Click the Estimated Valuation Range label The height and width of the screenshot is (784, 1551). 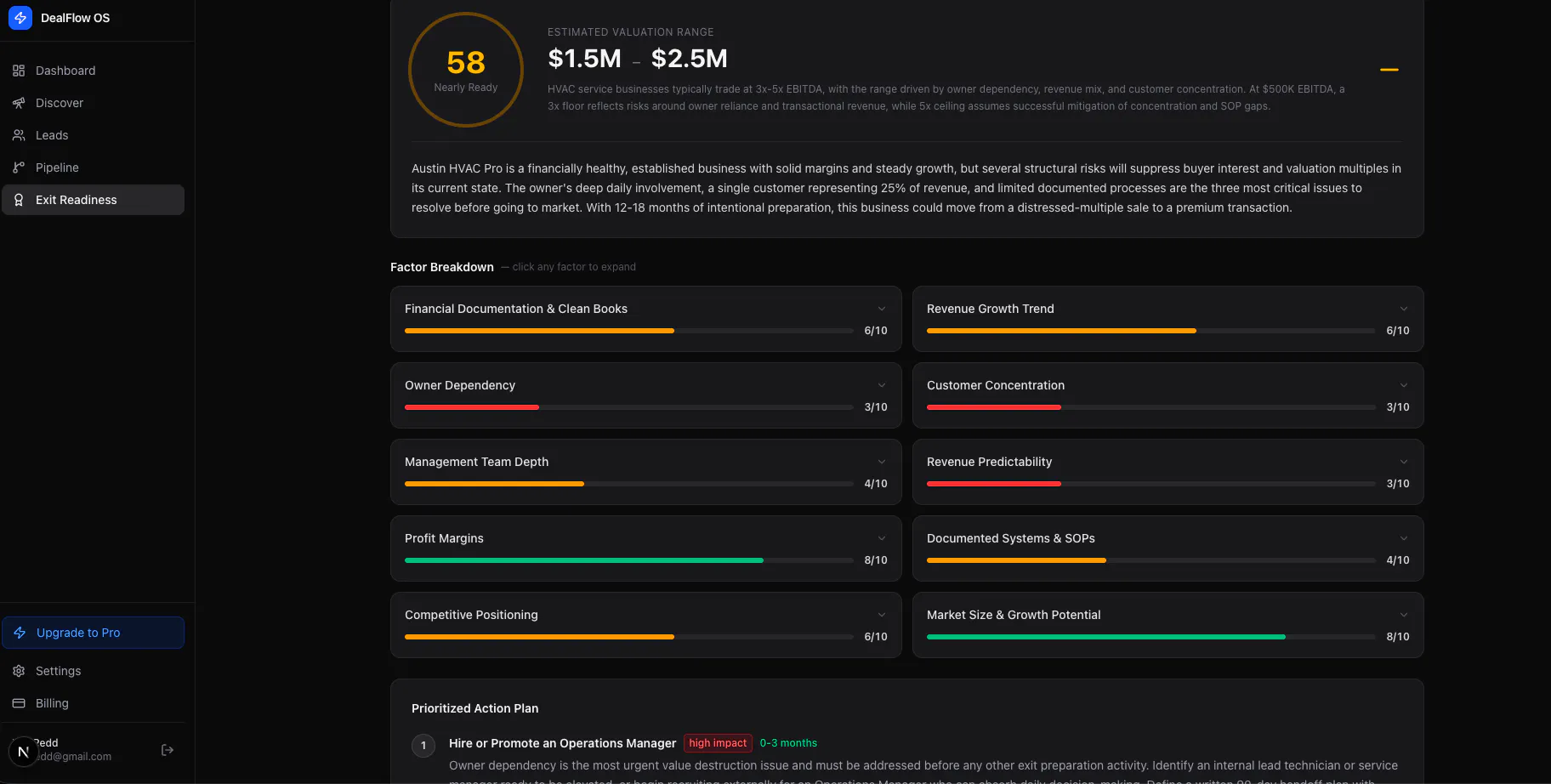coord(631,32)
